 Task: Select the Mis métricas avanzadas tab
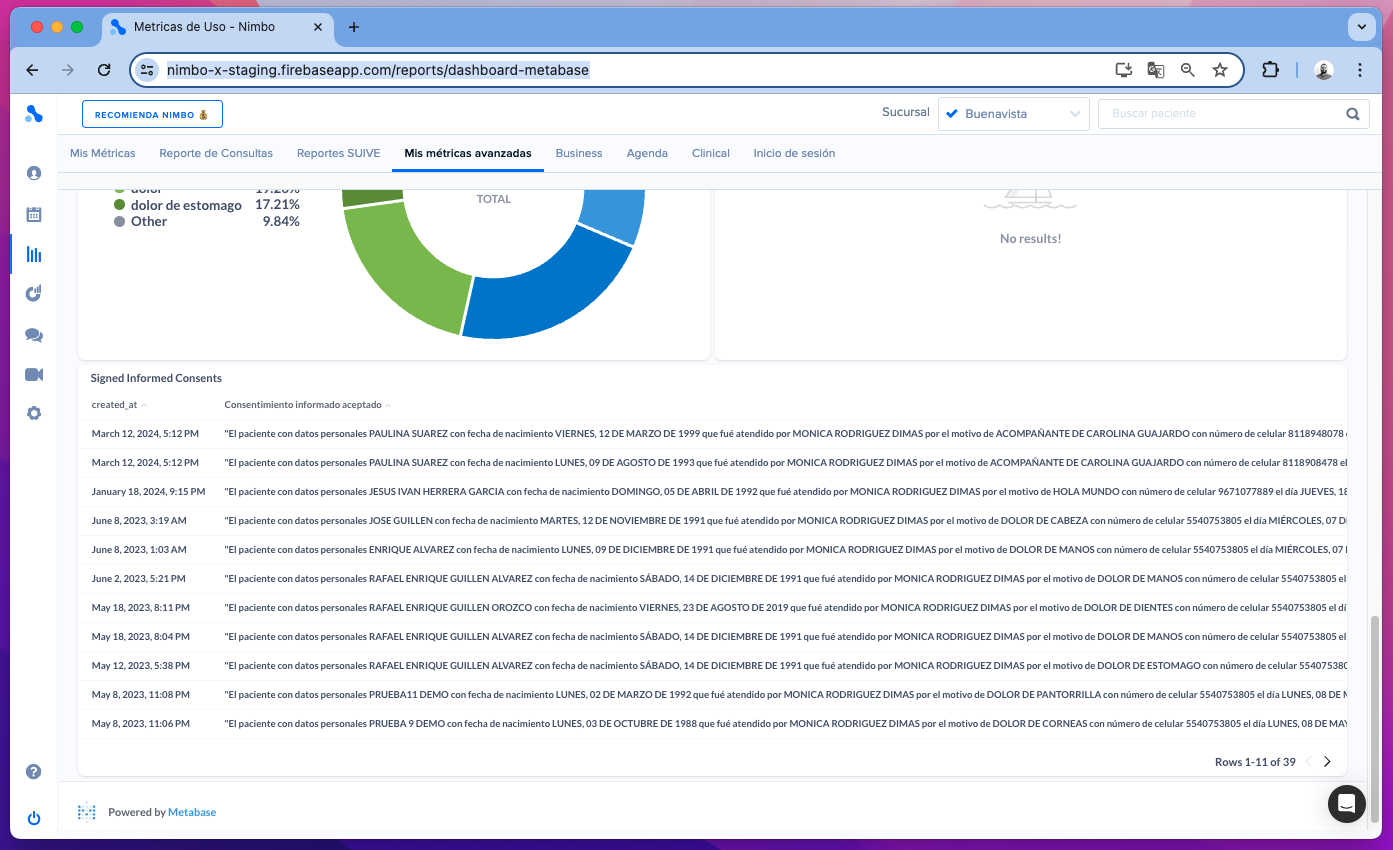point(468,153)
